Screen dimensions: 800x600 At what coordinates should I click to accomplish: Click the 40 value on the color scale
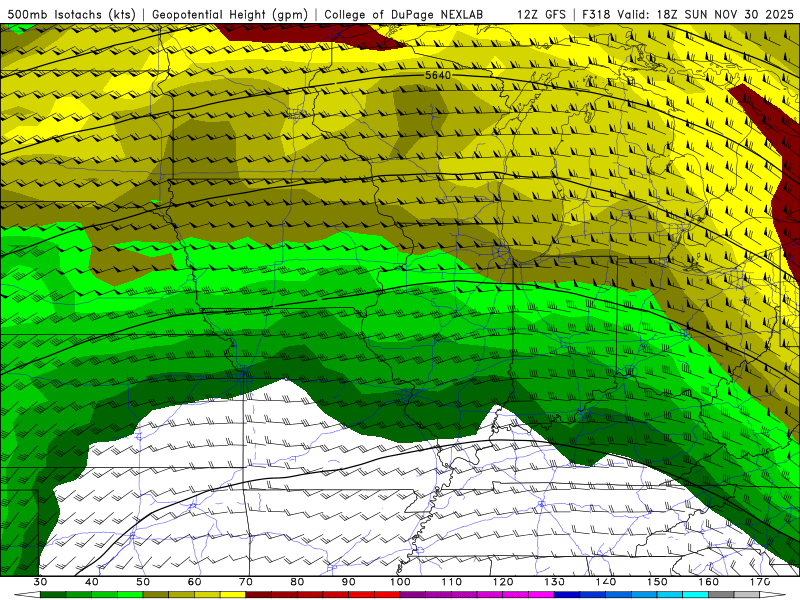pos(92,582)
